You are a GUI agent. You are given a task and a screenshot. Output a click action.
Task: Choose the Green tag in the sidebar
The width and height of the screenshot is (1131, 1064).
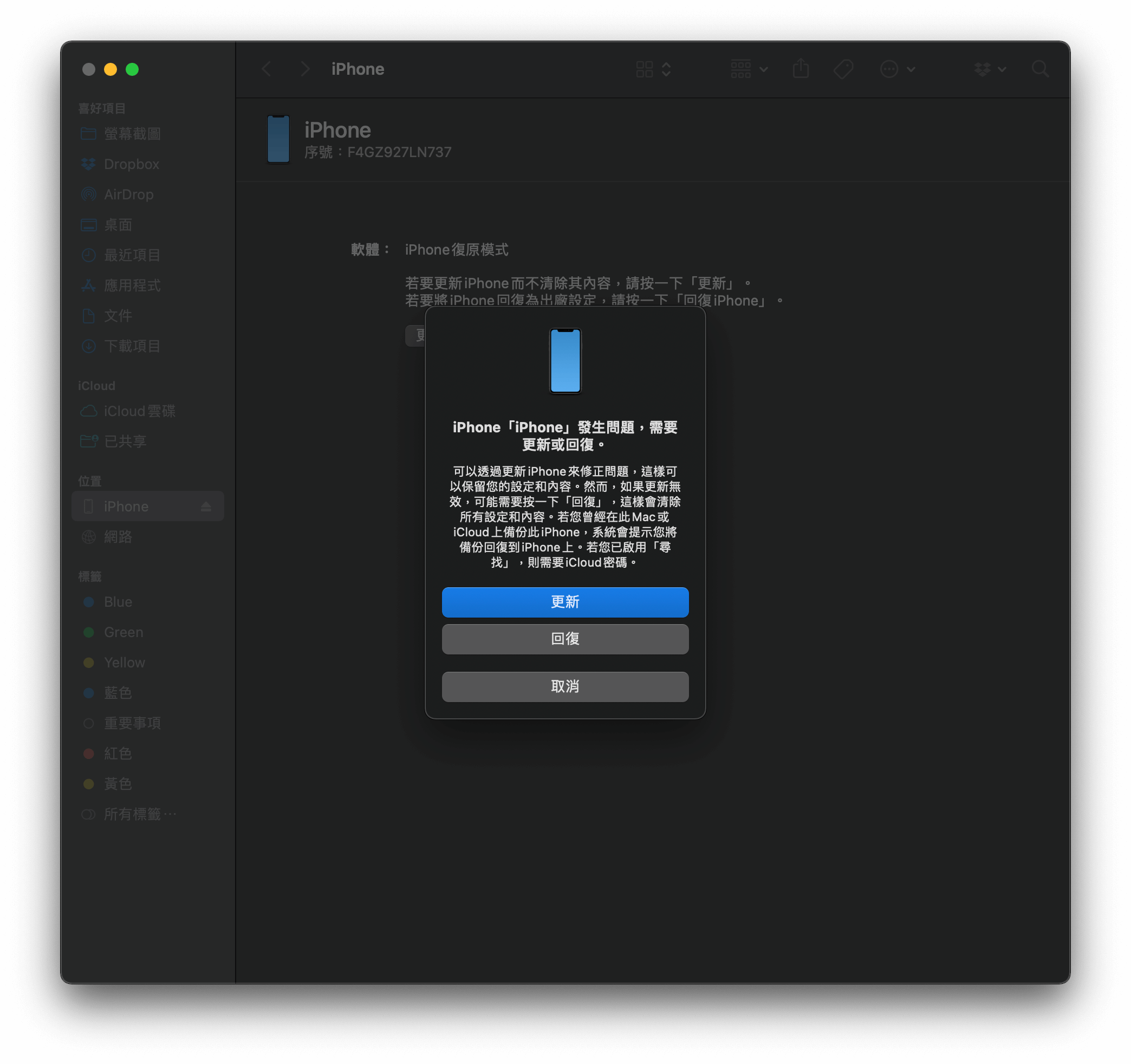[123, 632]
